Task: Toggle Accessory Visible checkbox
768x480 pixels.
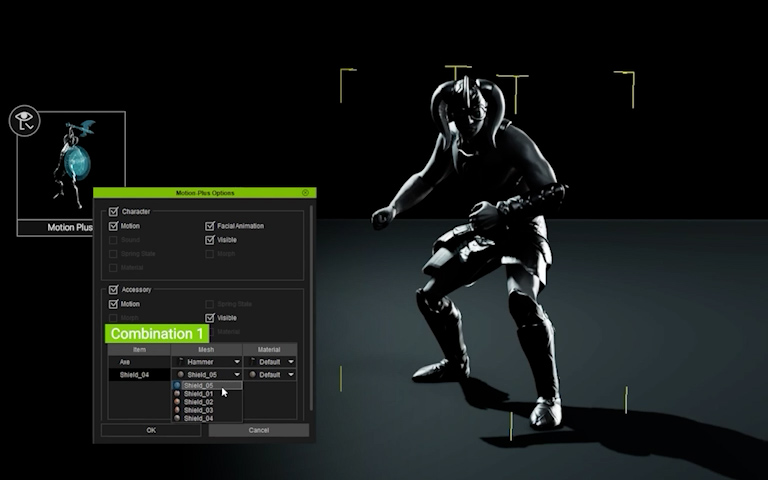Action: click(210, 318)
